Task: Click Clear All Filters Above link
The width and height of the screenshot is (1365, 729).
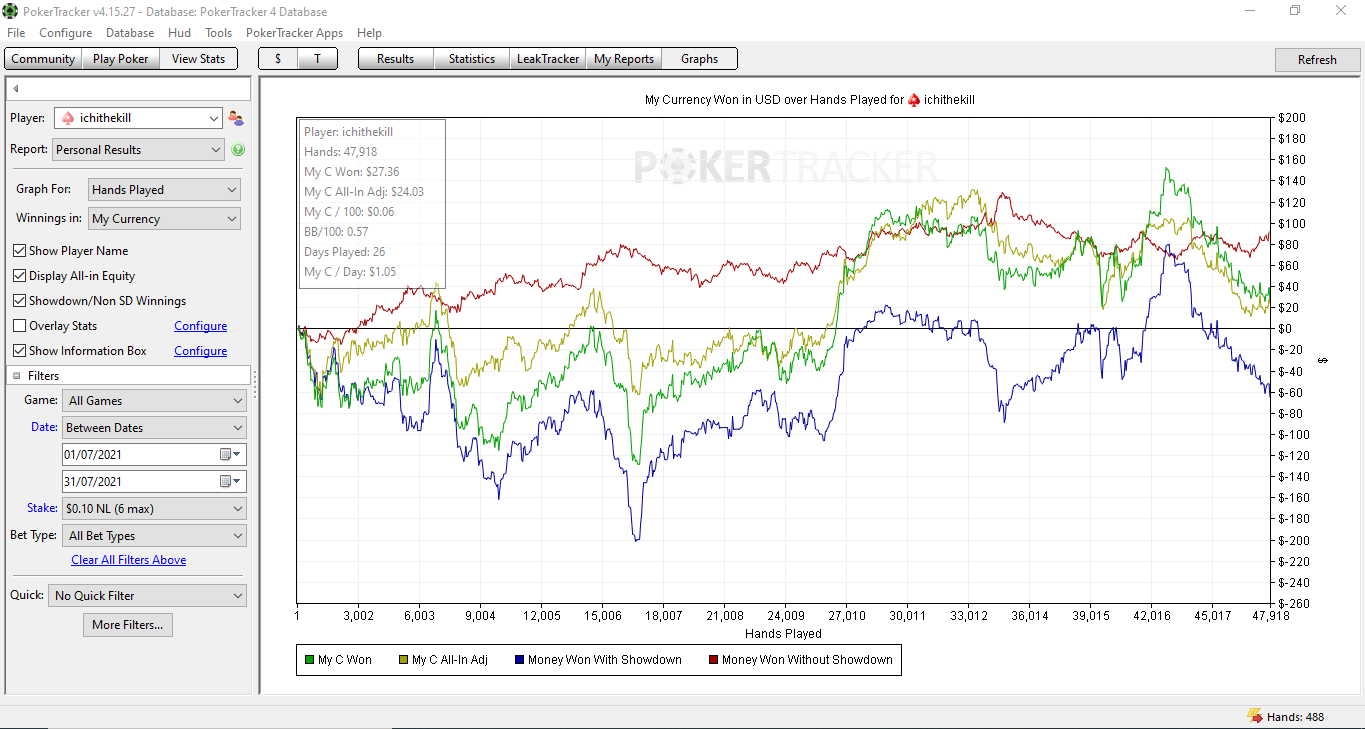Action: 129,560
